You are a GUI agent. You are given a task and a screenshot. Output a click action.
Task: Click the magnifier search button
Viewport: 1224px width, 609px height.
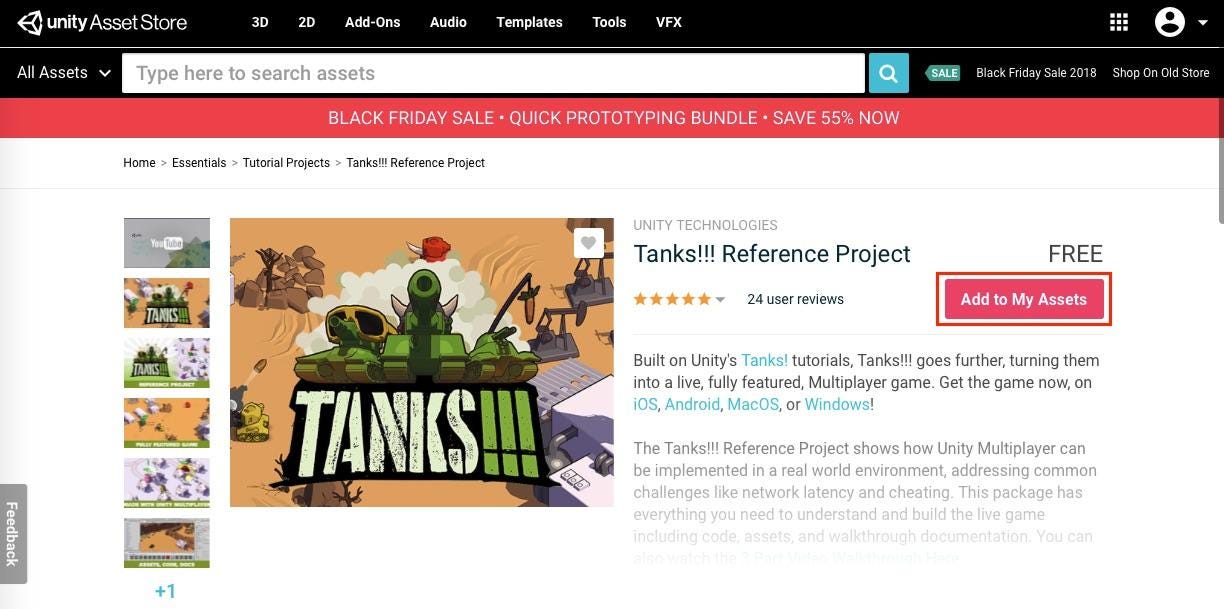tap(888, 73)
